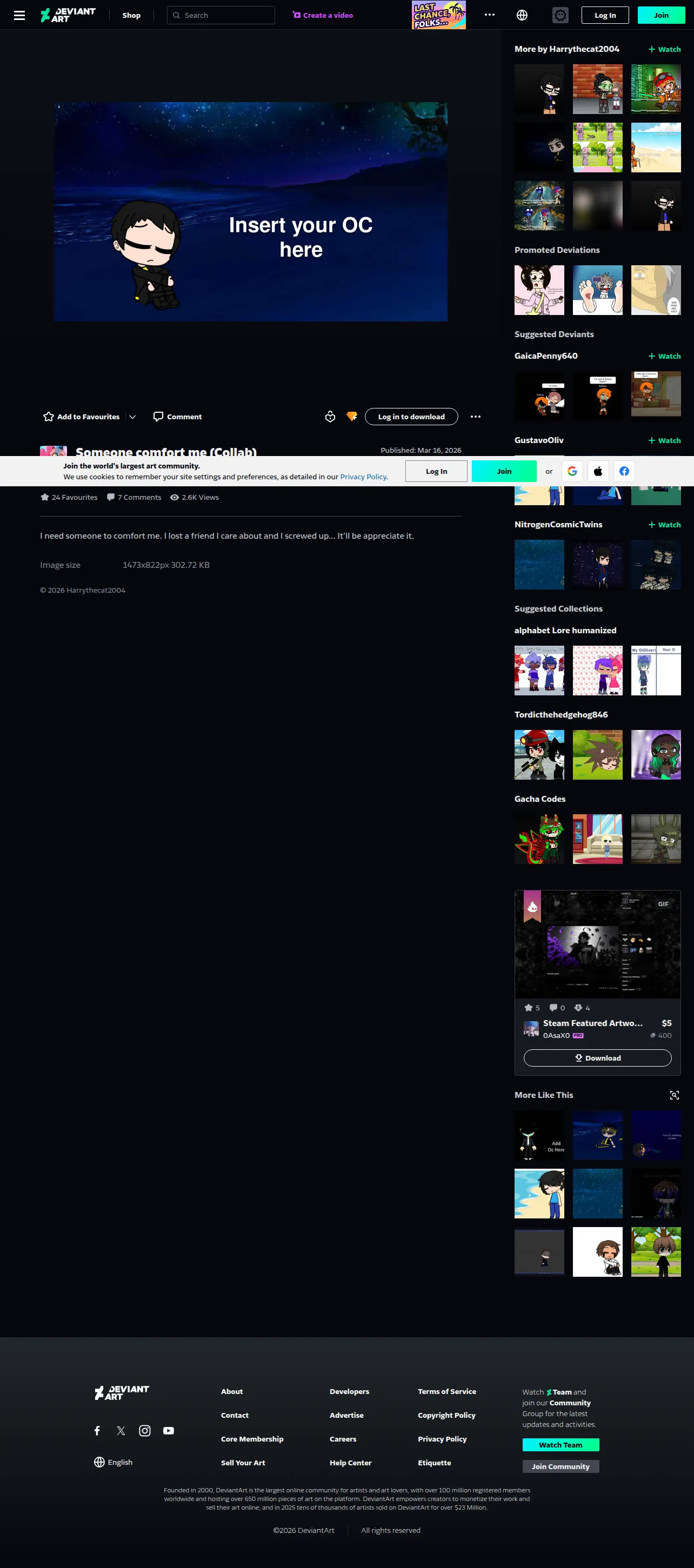The width and height of the screenshot is (694, 1568).
Task: Open the main Insert your OC here artwork
Action: pyautogui.click(x=251, y=212)
